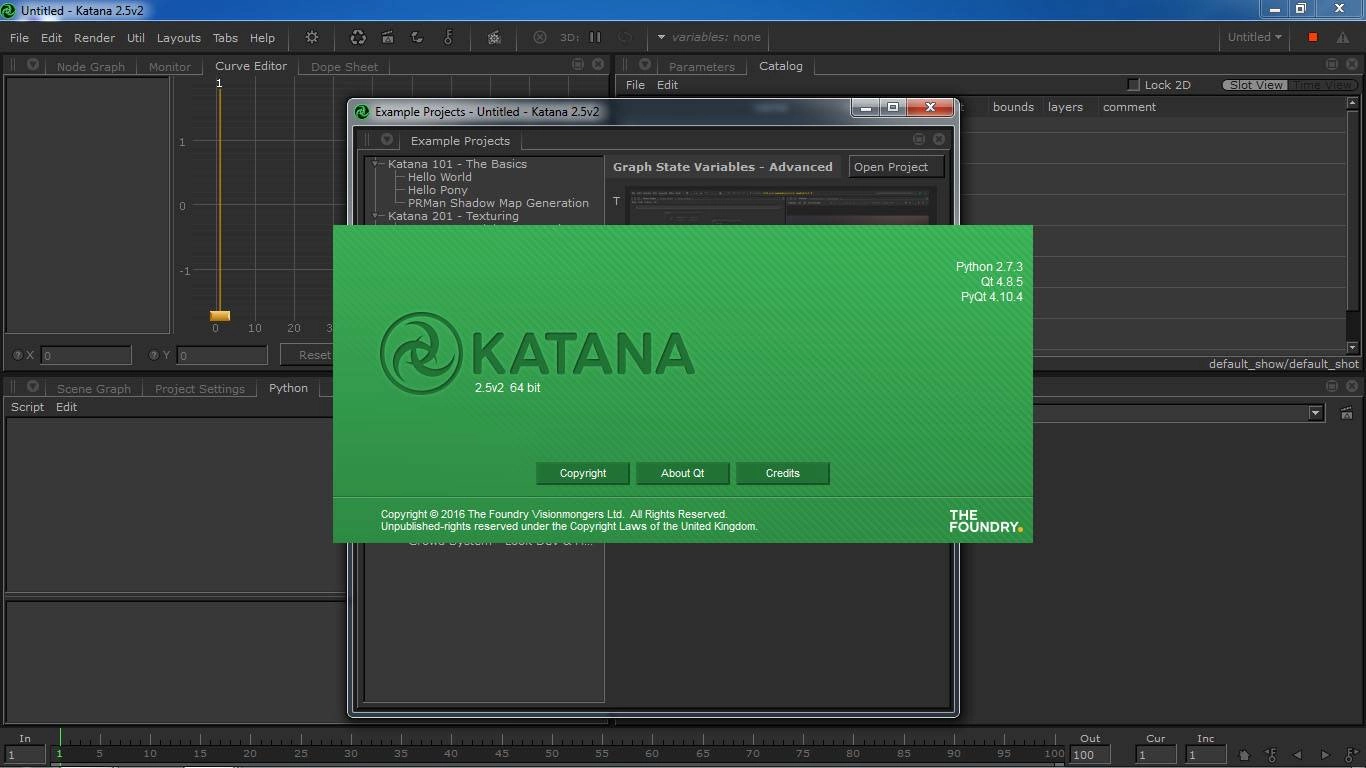Open the Python pane's dropdown arrow
This screenshot has width=1366, height=768.
tap(33, 386)
